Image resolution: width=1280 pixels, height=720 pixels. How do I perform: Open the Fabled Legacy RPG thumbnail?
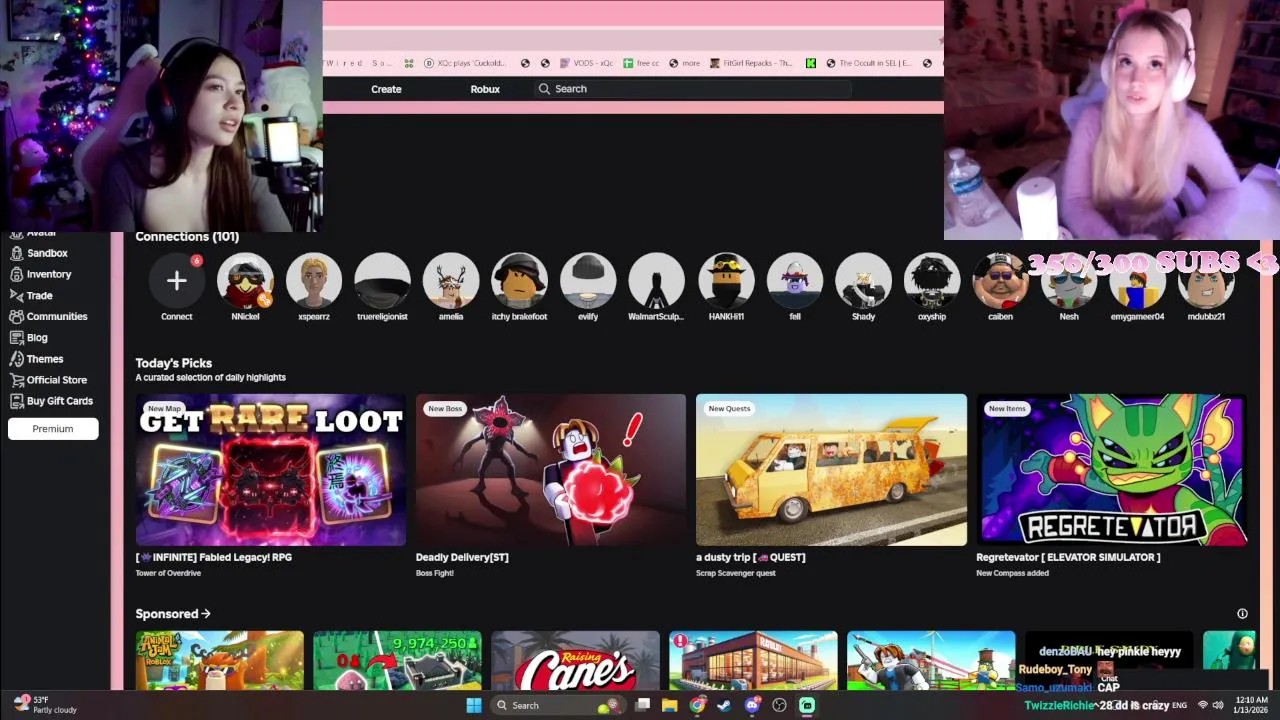click(271, 470)
